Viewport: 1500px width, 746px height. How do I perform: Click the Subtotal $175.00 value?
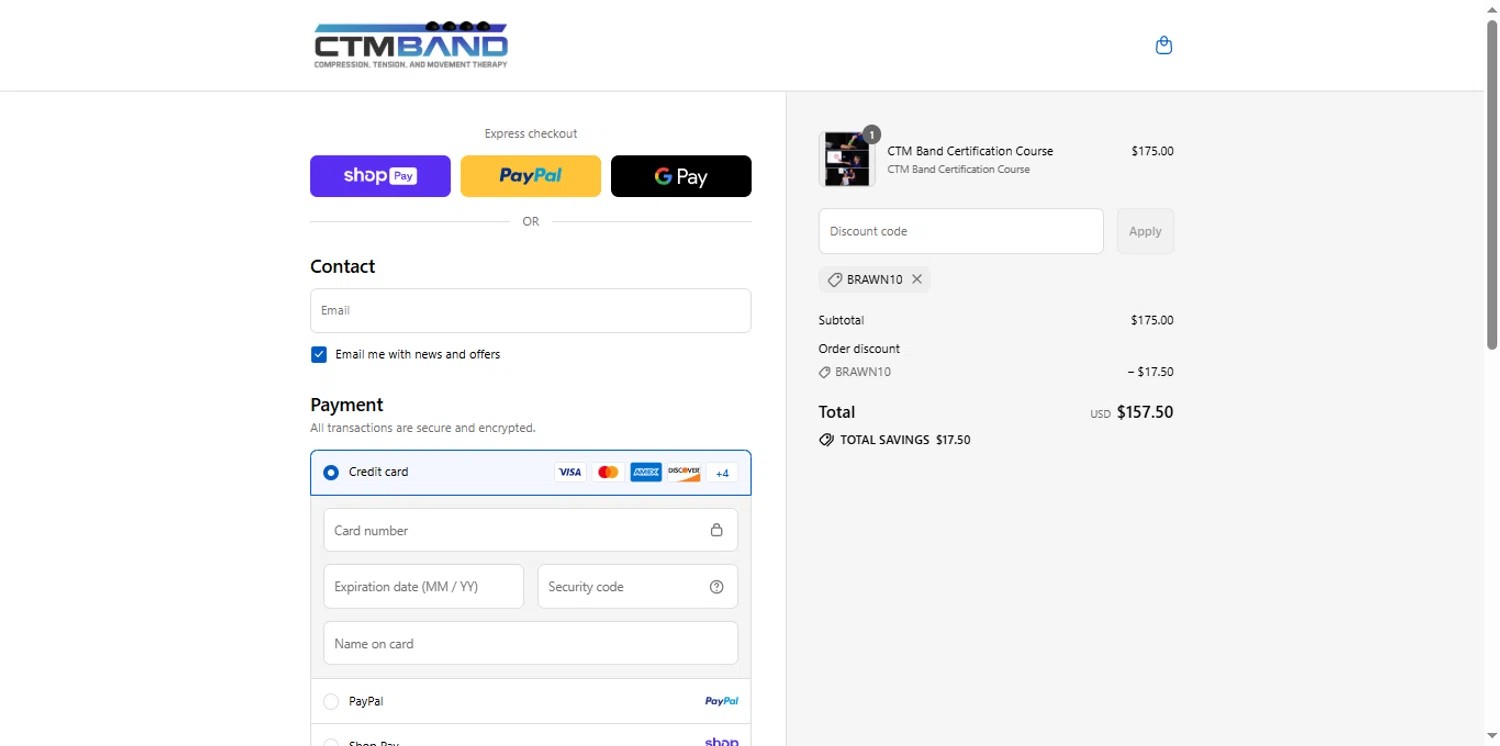point(1152,321)
